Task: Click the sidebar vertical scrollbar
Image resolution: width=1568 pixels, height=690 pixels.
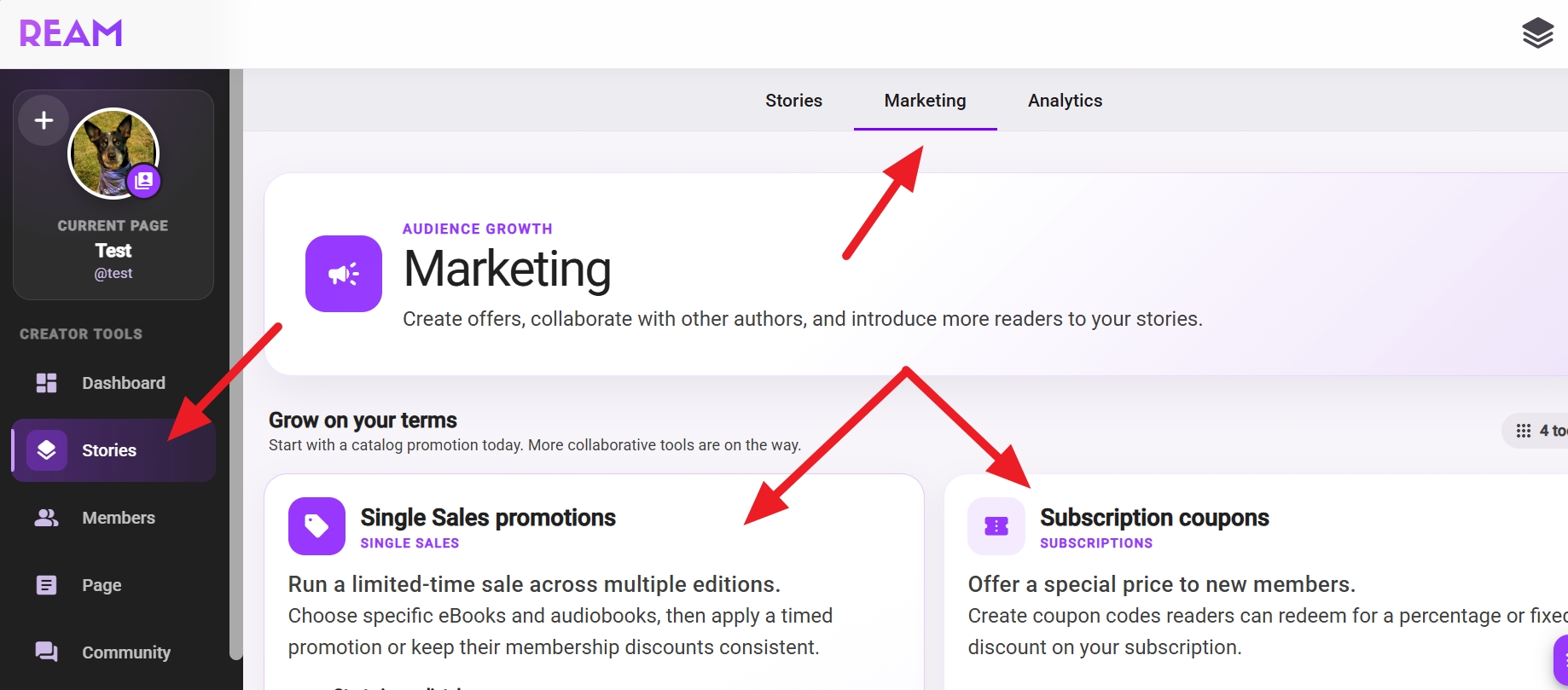Action: (236, 364)
